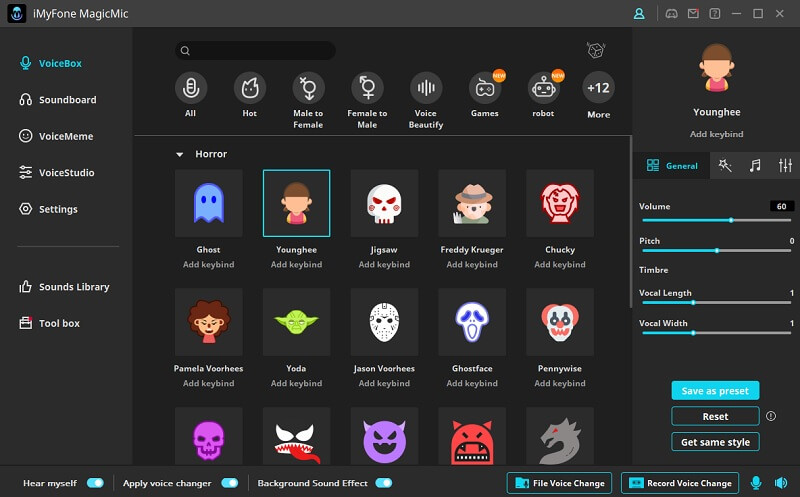
Task: Open the mail feedback icon
Action: click(x=693, y=14)
